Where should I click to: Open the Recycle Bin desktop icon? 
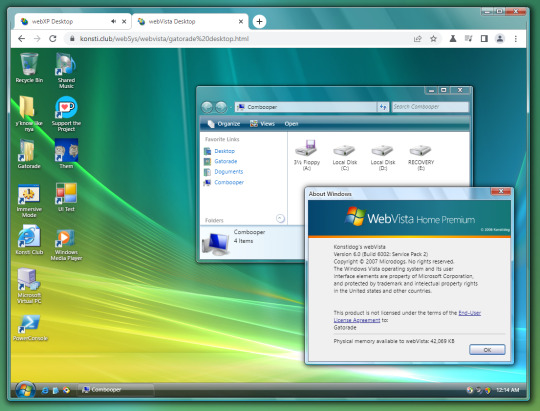point(29,68)
